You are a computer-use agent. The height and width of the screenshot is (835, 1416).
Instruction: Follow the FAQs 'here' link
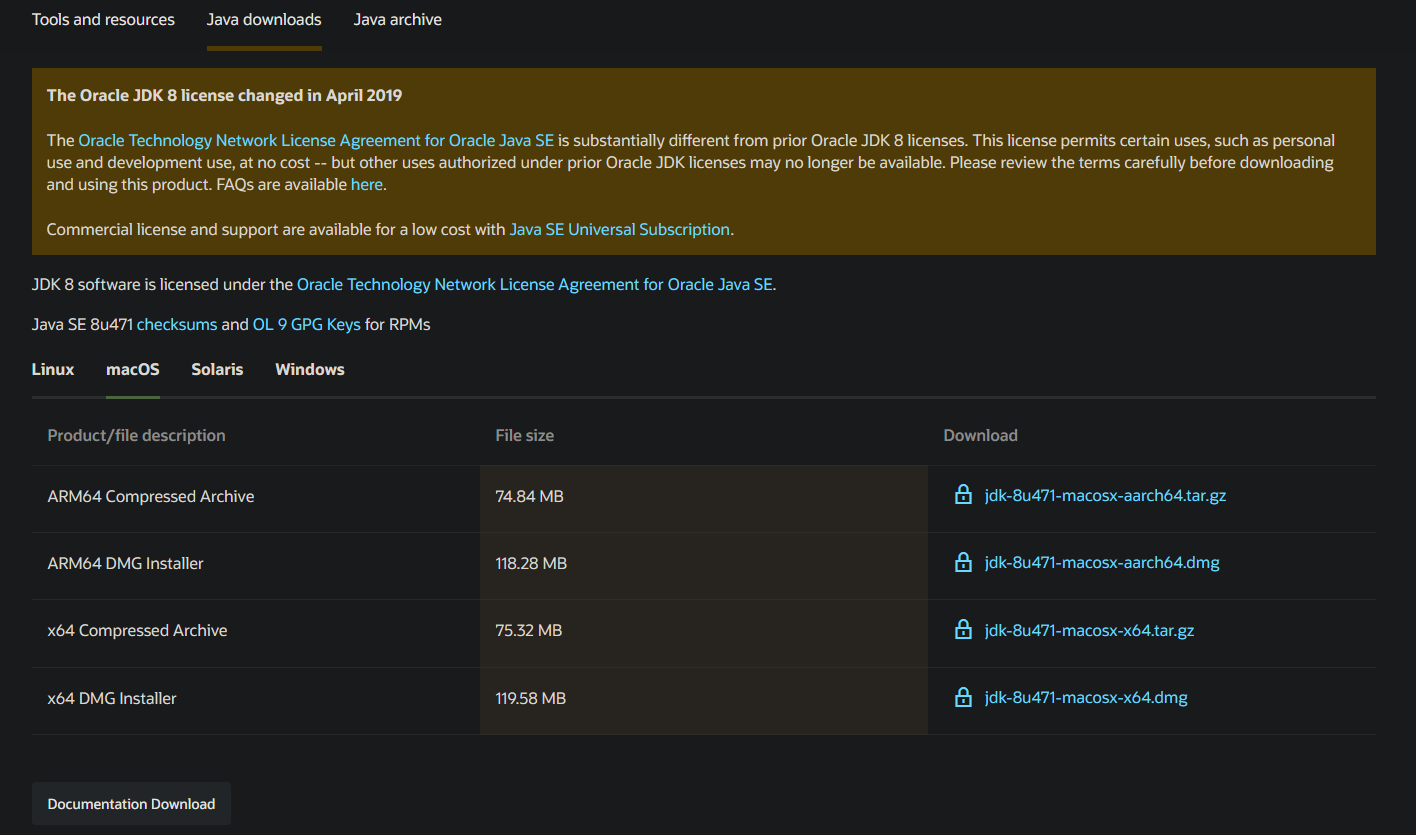coord(367,185)
